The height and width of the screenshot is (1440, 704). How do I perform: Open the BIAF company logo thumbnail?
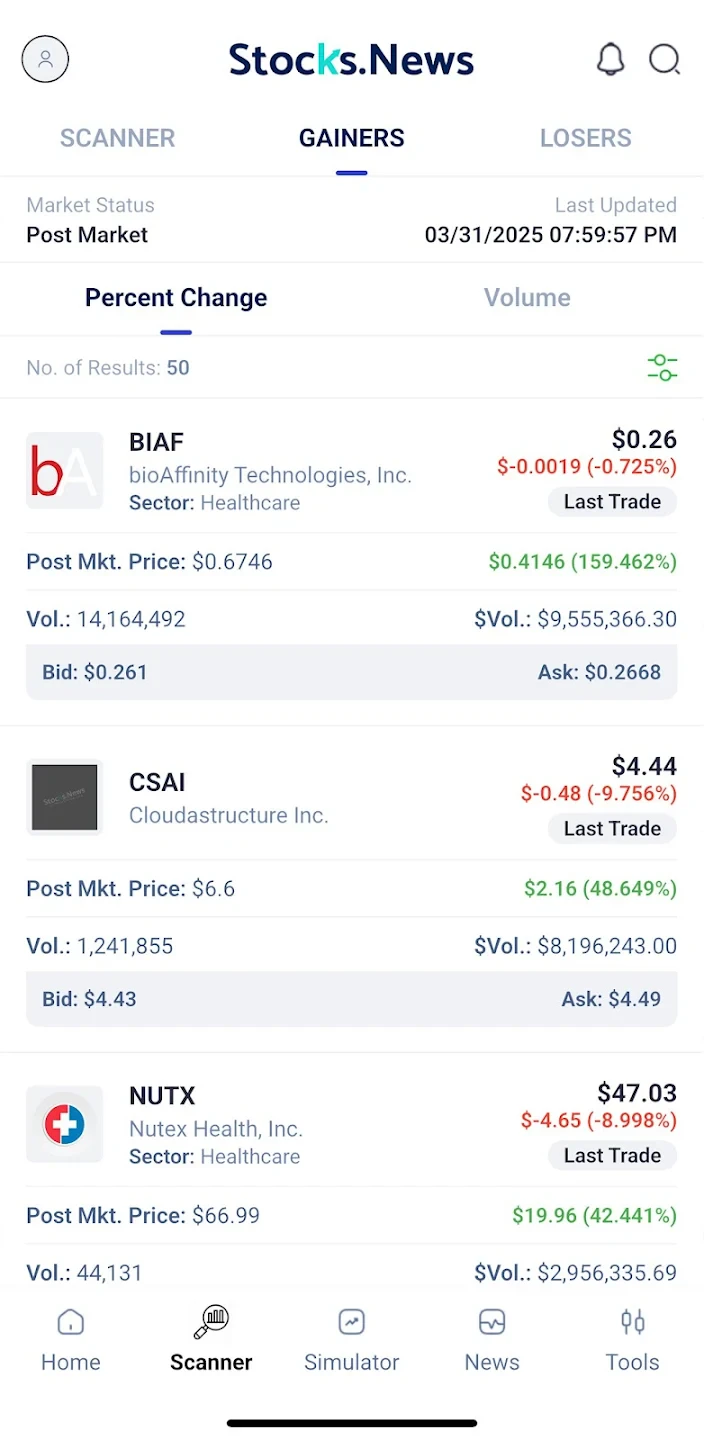(x=64, y=471)
